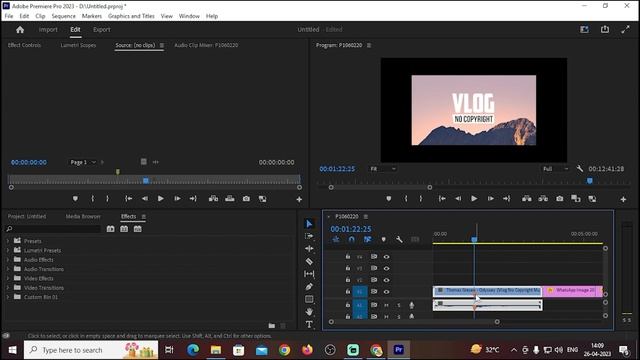
Task: Toggle V2 track output eye
Action: pyautogui.click(x=386, y=280)
